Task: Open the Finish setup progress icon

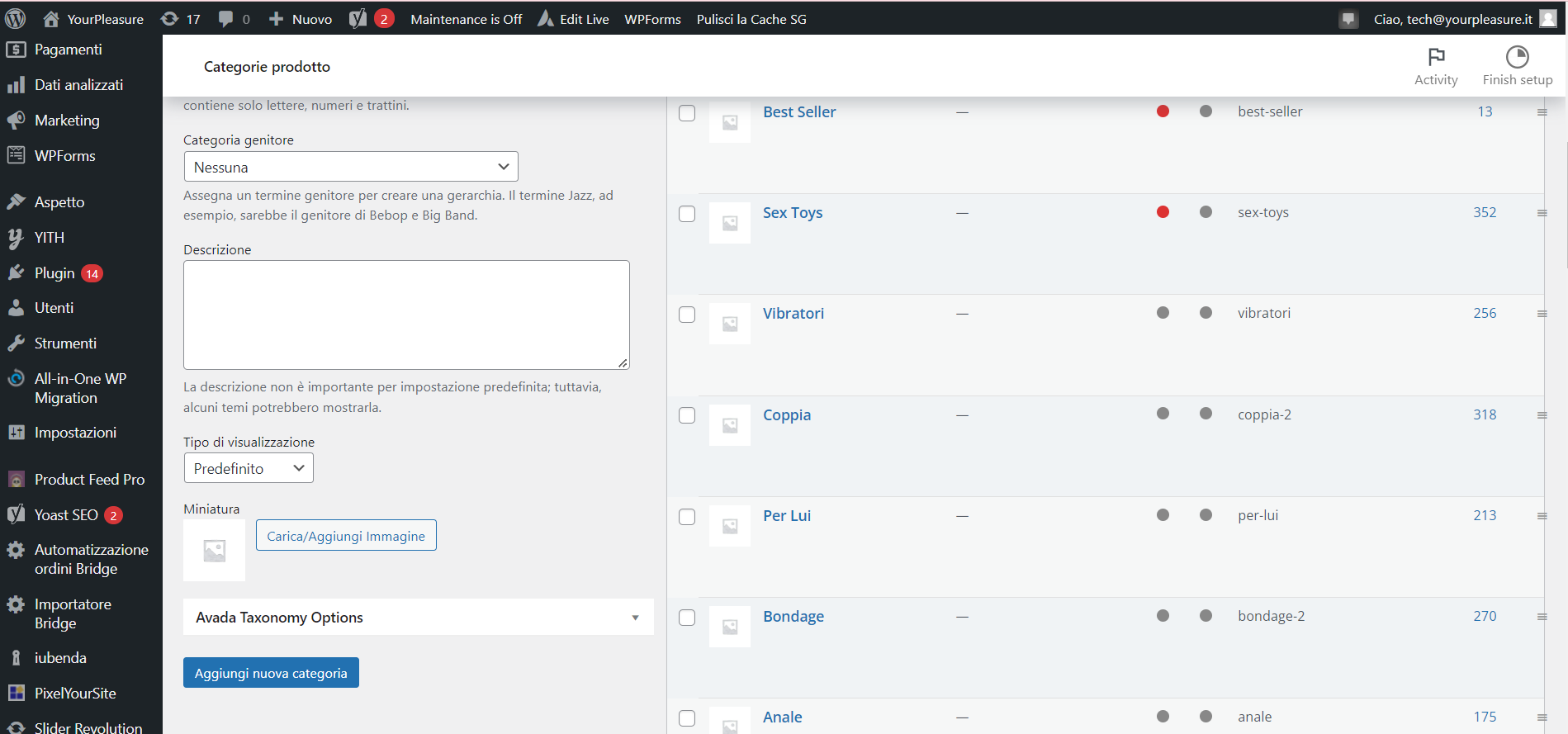Action: (x=1518, y=56)
